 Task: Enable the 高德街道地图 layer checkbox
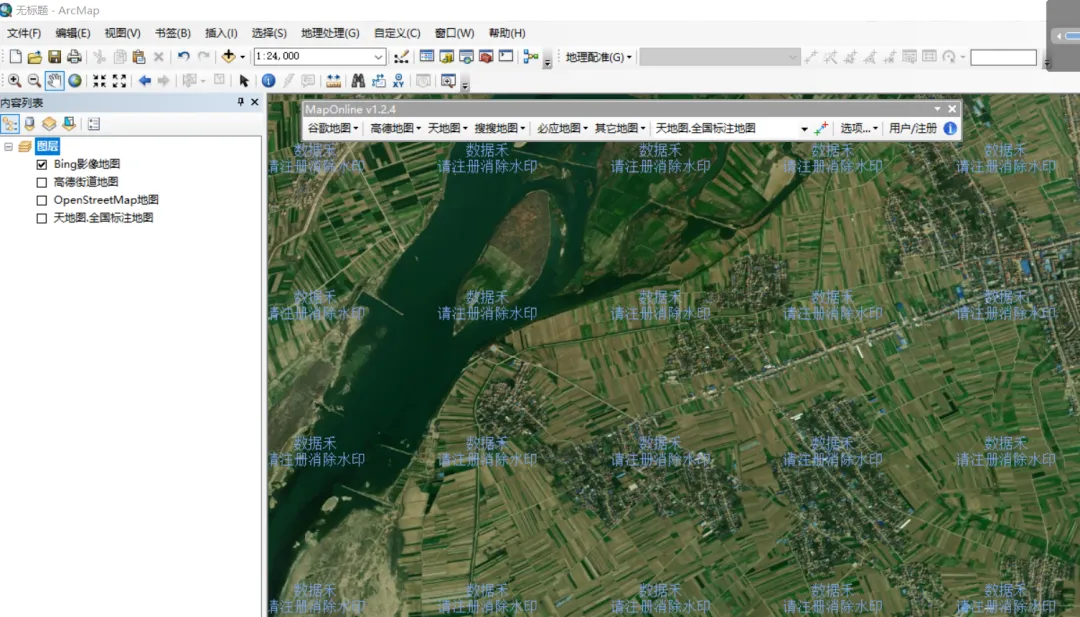(42, 182)
